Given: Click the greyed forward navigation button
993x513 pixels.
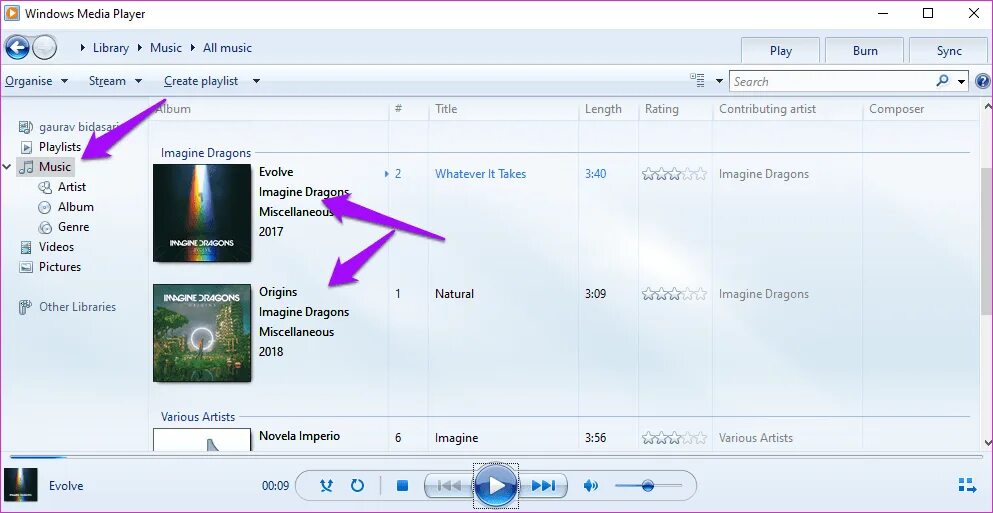Looking at the screenshot, I should click(44, 48).
